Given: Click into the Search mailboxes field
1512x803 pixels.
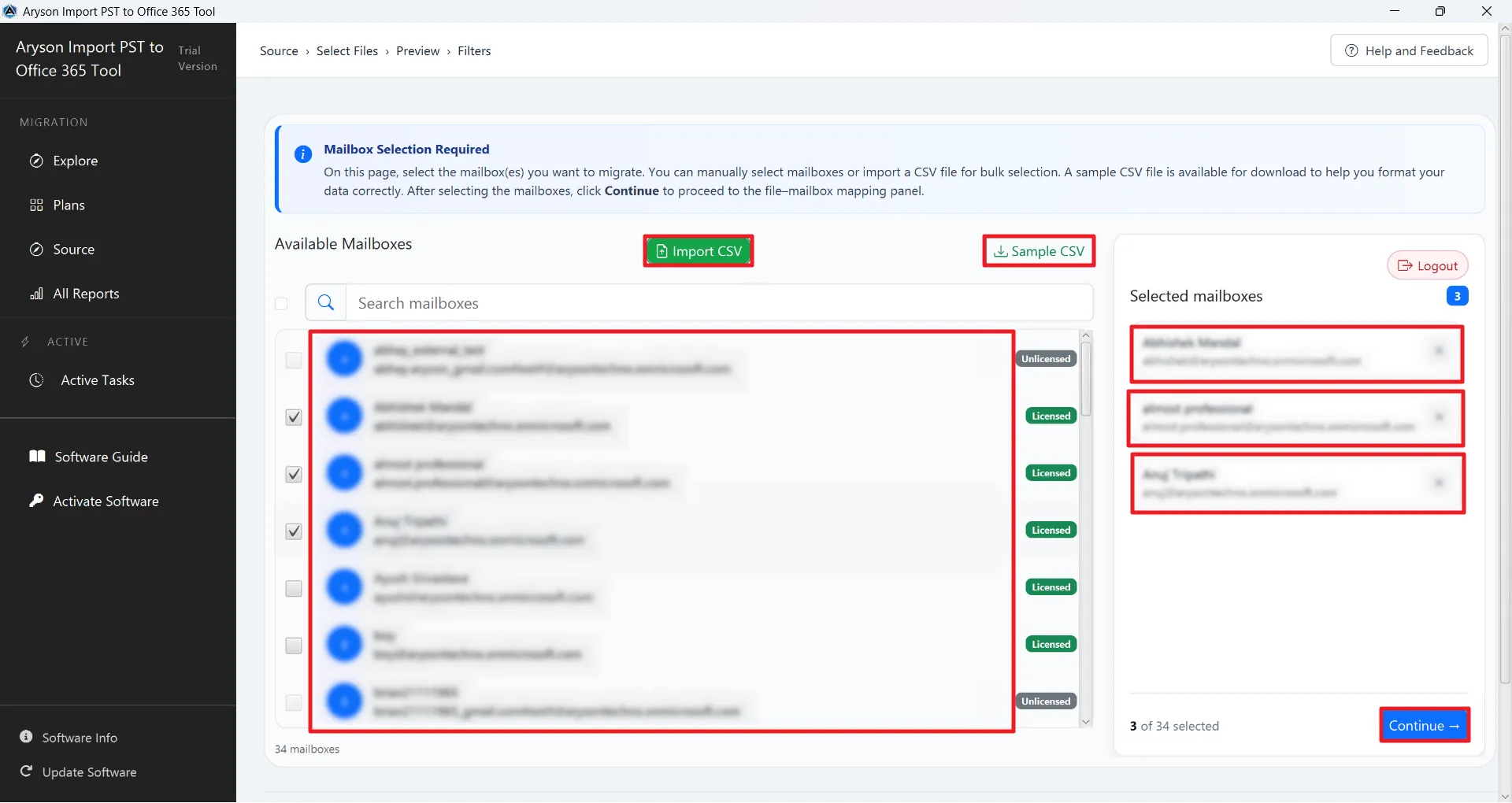Looking at the screenshot, I should click(x=717, y=304).
